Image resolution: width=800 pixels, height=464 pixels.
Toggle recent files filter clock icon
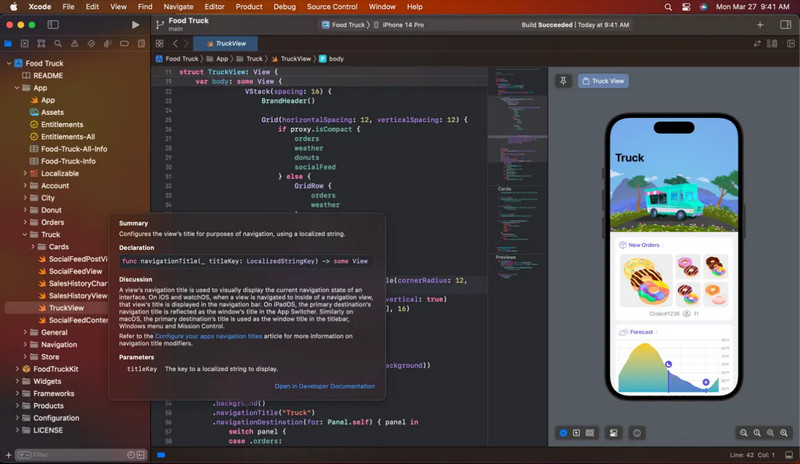click(131, 455)
